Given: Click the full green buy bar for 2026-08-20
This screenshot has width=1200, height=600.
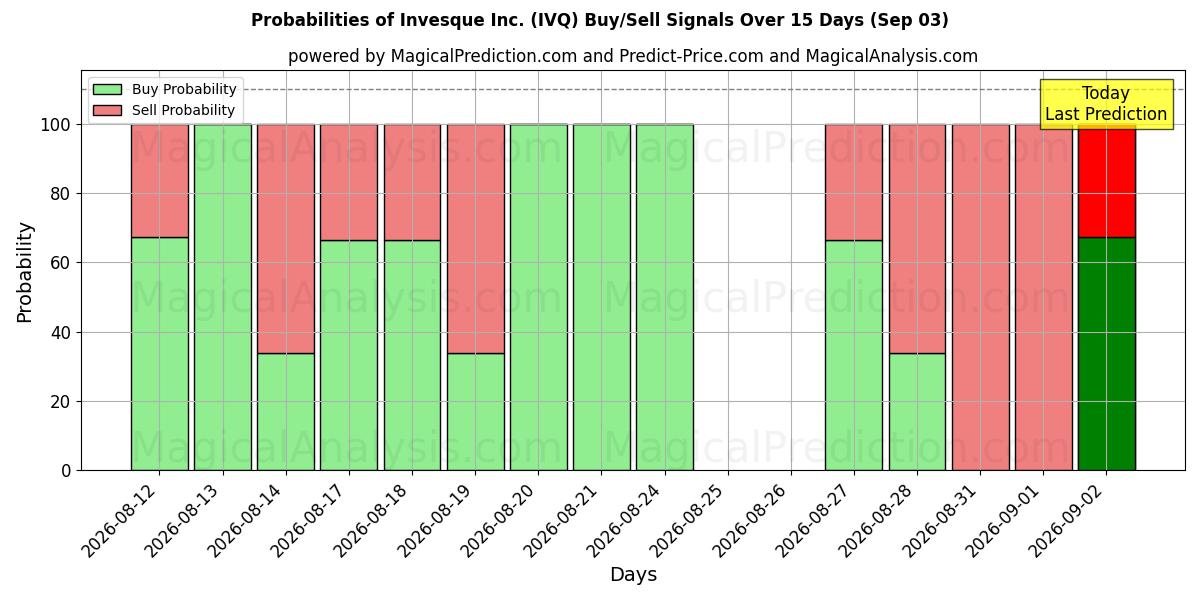Looking at the screenshot, I should coord(538,297).
